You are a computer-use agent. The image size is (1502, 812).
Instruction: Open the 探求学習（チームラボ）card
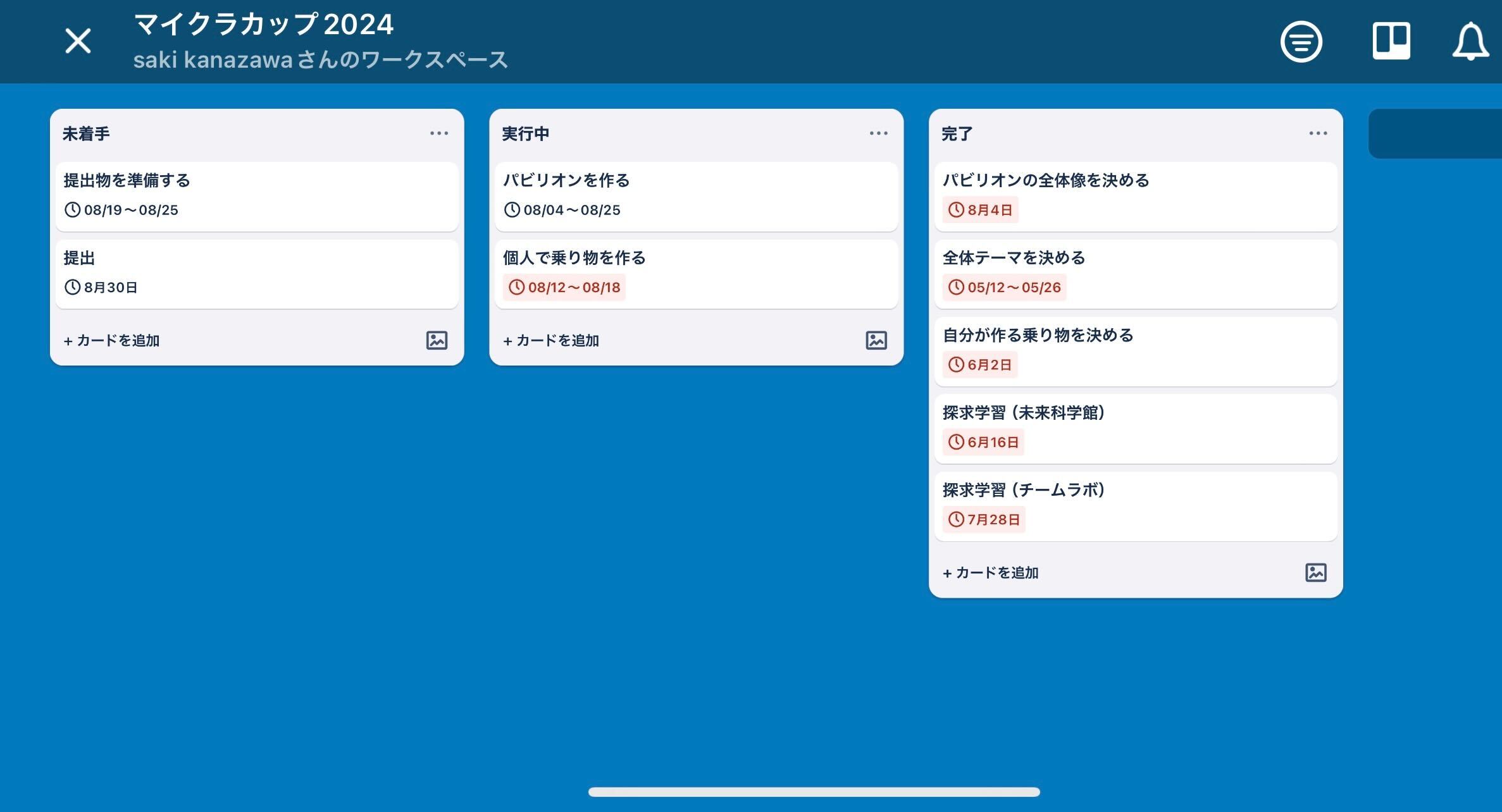tap(1136, 506)
